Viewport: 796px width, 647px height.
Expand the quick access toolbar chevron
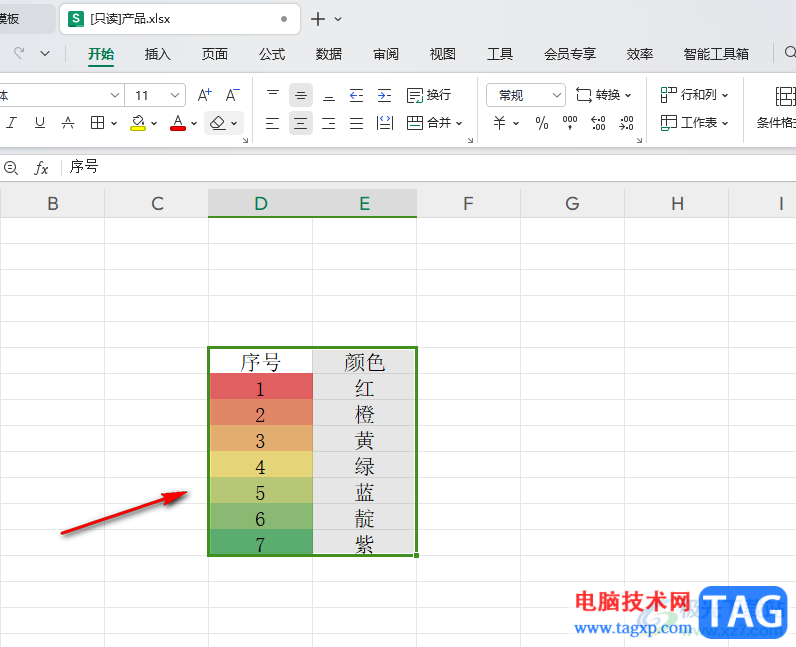coord(45,53)
